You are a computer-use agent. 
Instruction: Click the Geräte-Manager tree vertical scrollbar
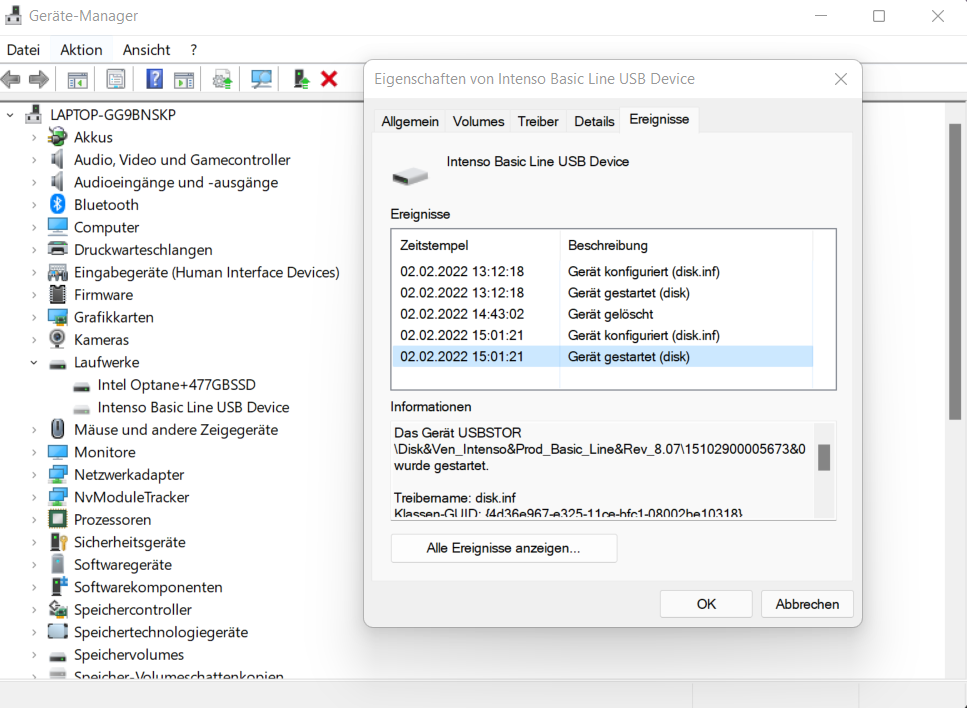pyautogui.click(x=955, y=271)
